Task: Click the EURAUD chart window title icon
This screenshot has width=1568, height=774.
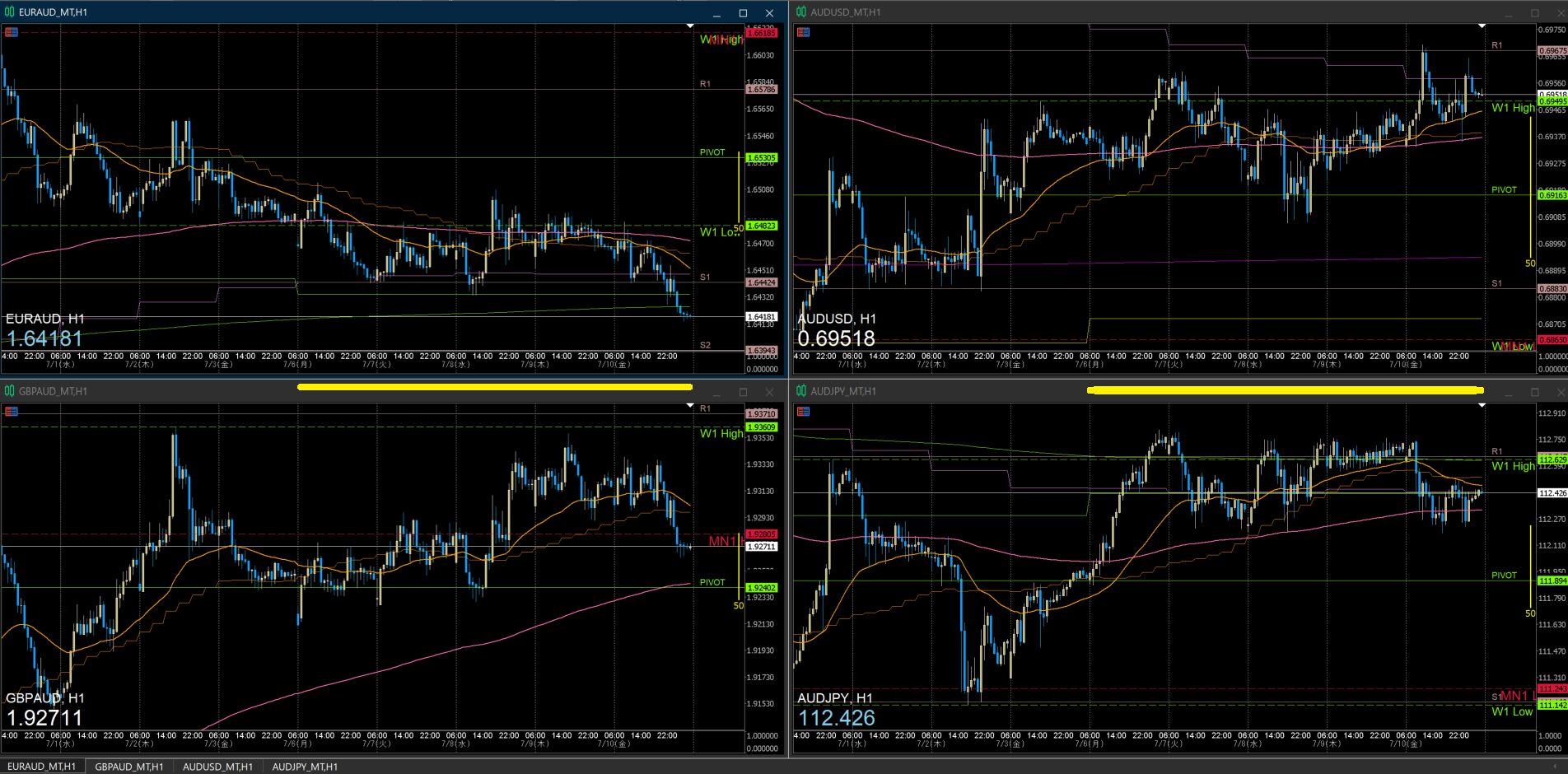Action: pyautogui.click(x=10, y=12)
